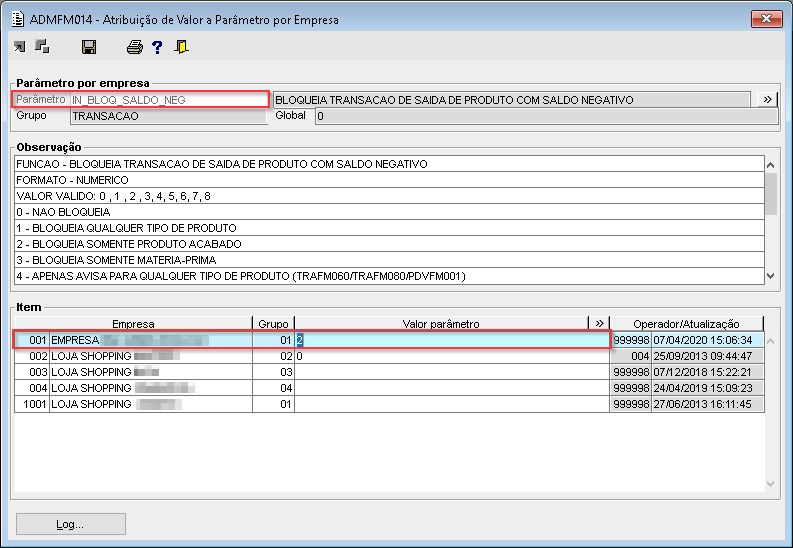Screen dimensions: 793x548
Task: Select first line FUNCAO - BLOQUEIA TRANSACAO
Action: pyautogui.click(x=389, y=164)
